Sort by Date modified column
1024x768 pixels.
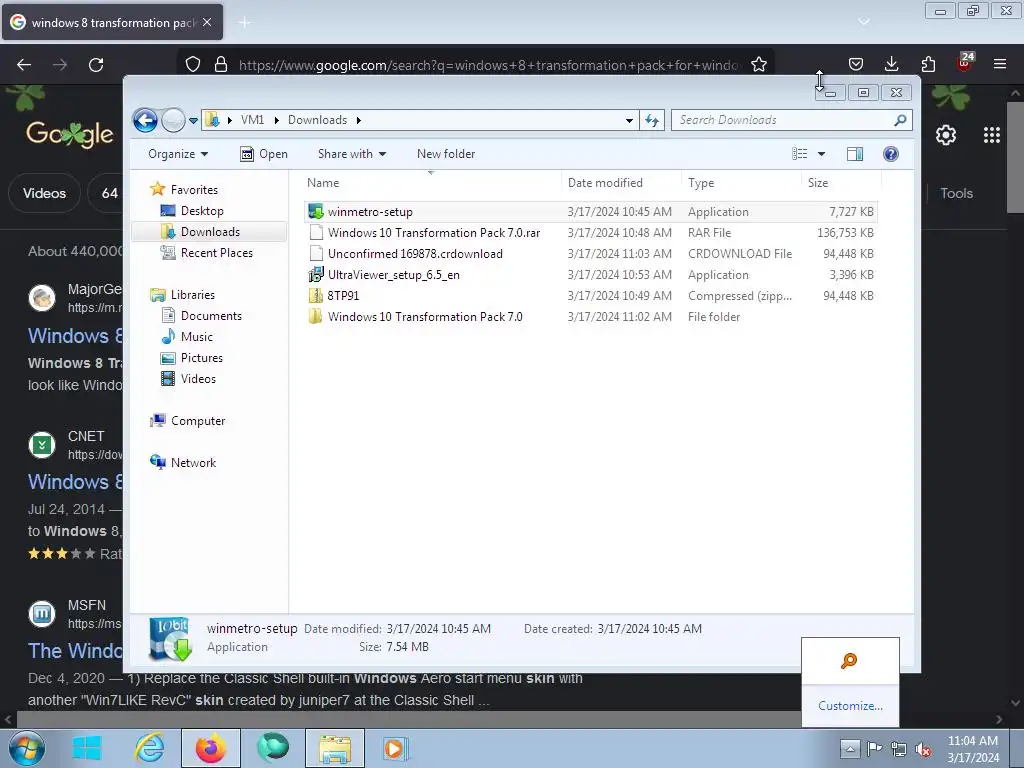click(x=620, y=183)
